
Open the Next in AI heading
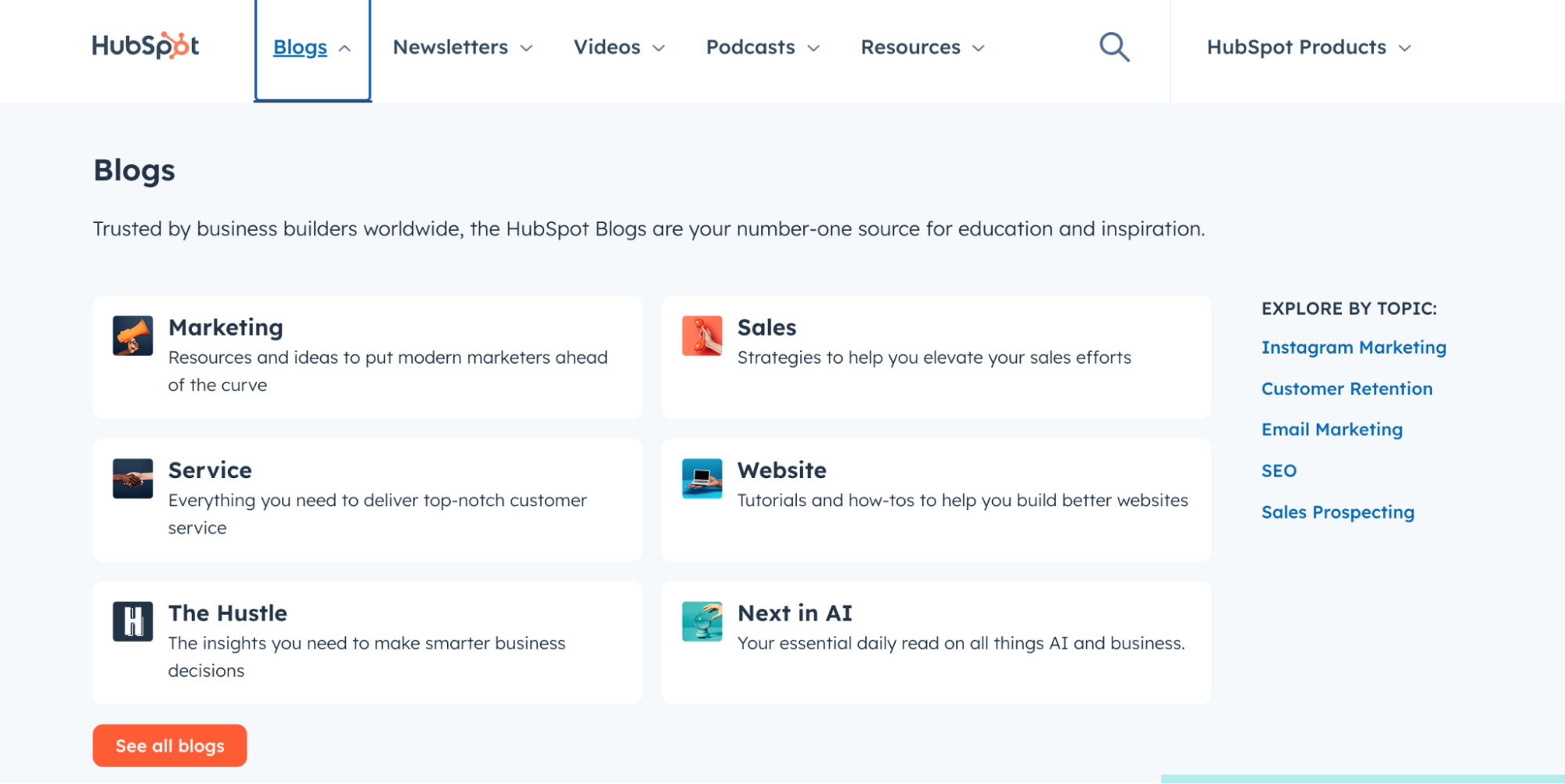click(x=795, y=613)
